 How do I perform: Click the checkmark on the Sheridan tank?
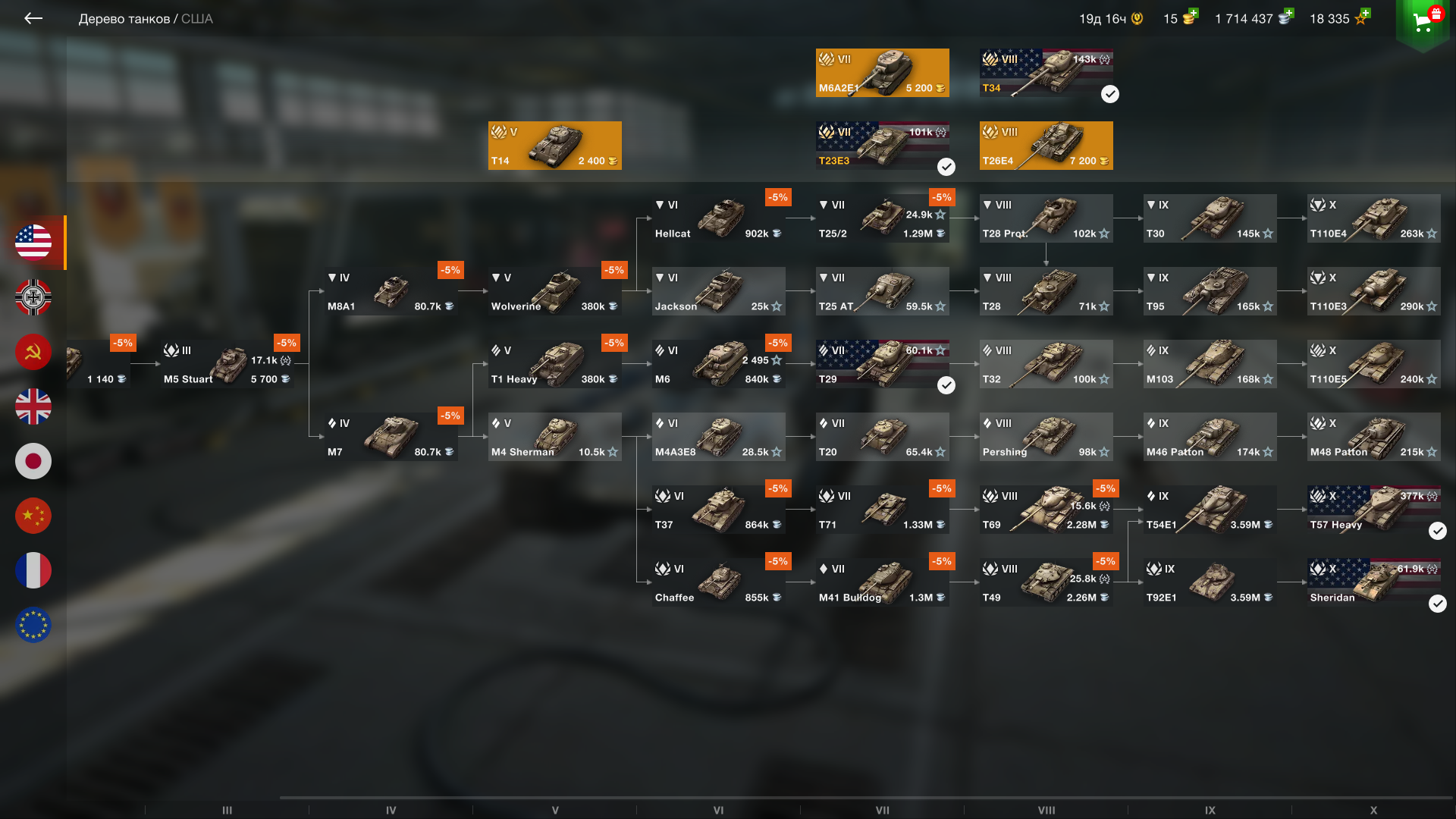pos(1438,604)
